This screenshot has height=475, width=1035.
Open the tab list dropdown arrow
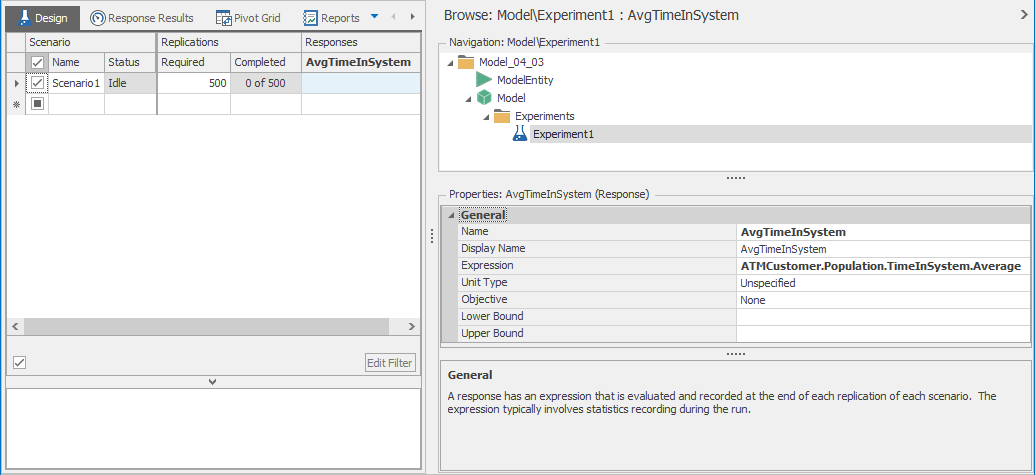pos(375,16)
